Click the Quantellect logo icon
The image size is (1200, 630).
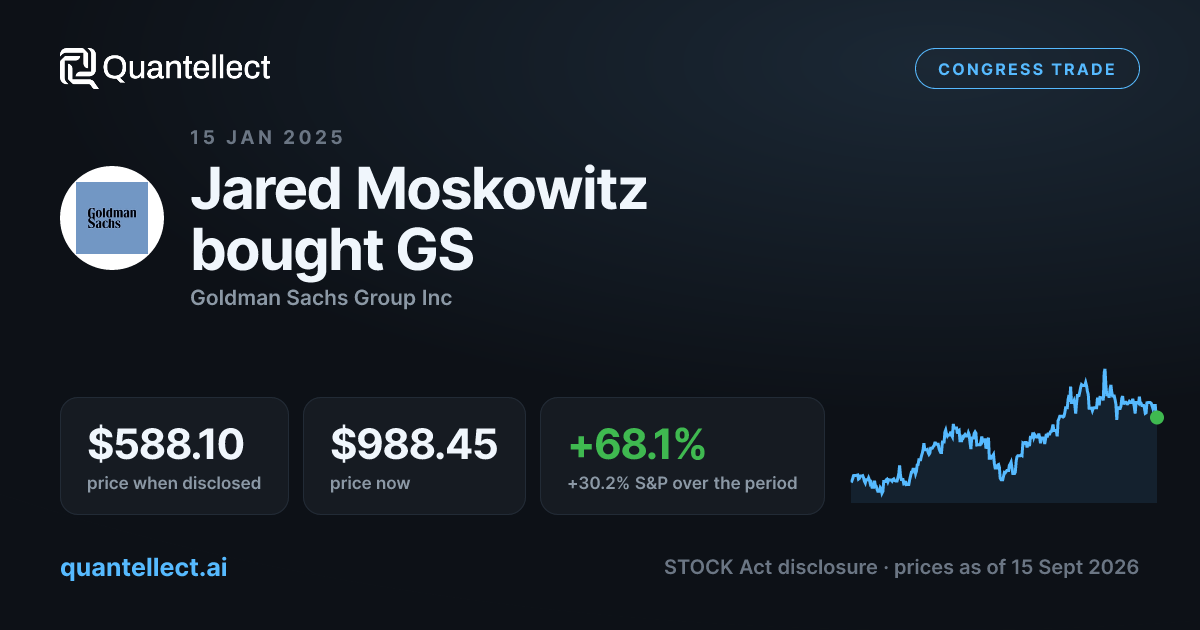(79, 68)
